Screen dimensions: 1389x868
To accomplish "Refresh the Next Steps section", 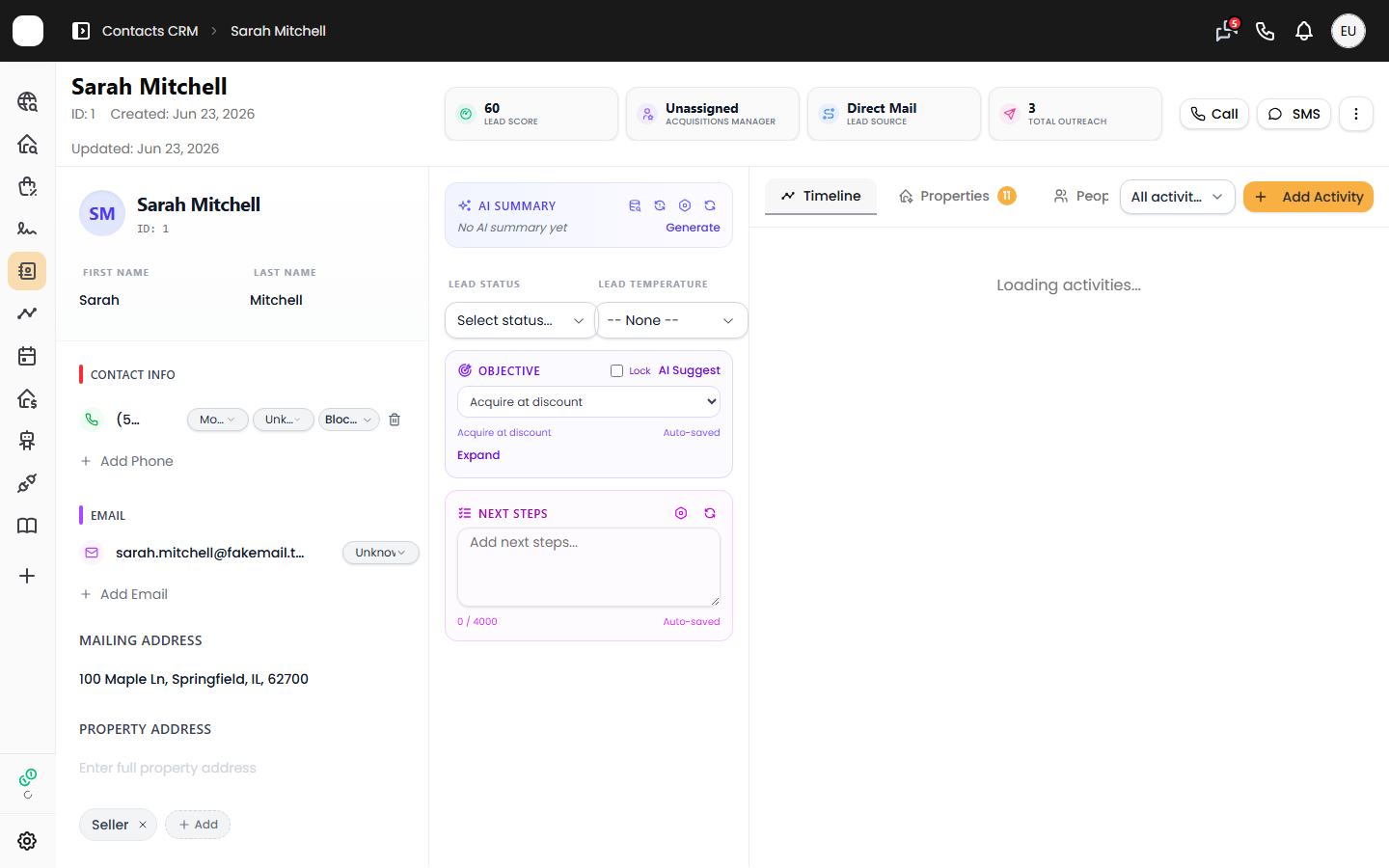I will point(710,513).
